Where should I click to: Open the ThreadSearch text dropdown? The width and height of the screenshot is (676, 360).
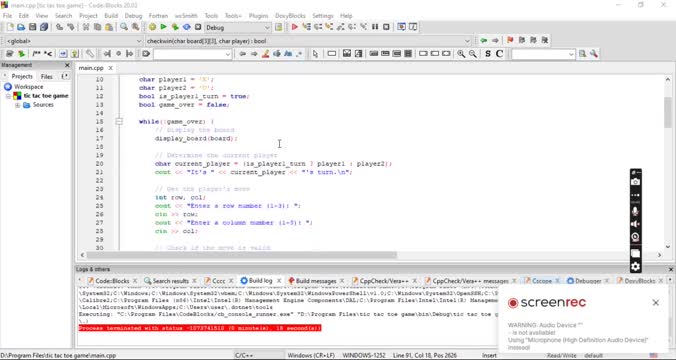point(571,54)
